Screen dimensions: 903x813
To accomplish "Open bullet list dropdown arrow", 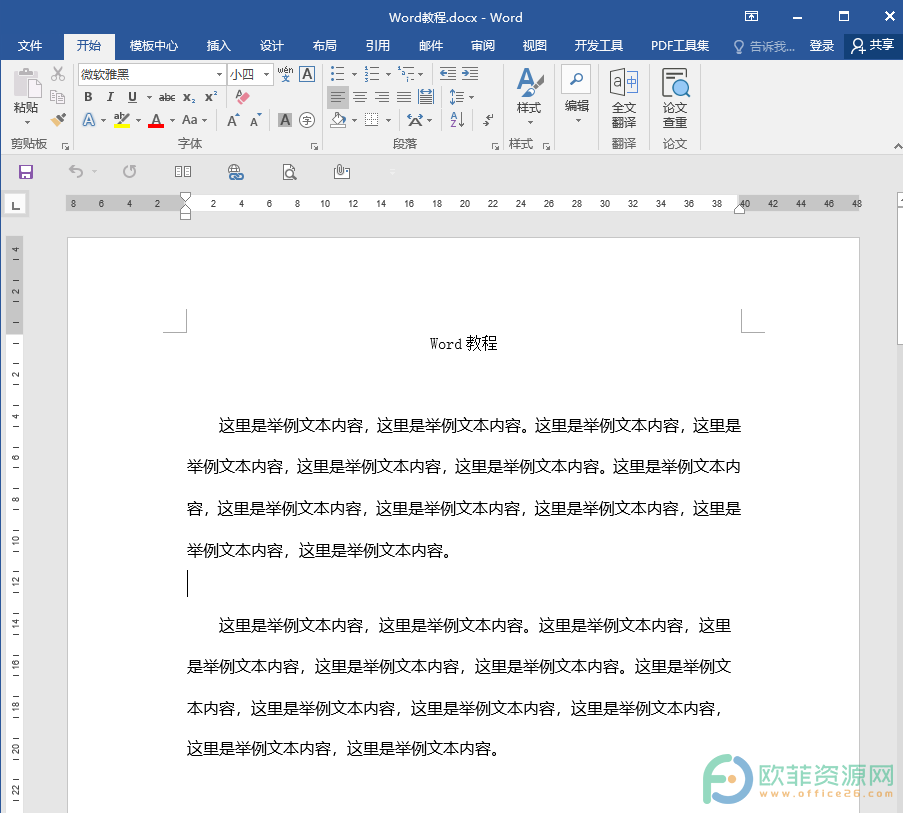I will (354, 74).
